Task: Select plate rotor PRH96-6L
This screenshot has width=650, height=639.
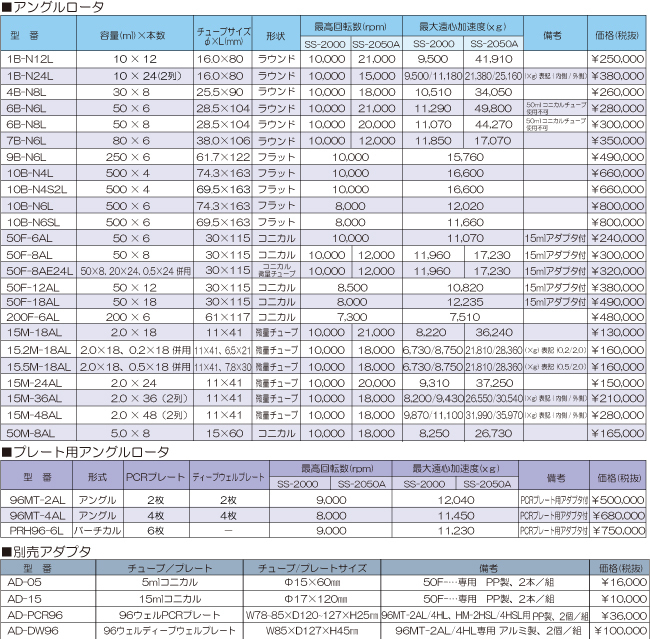Action: coord(36,531)
